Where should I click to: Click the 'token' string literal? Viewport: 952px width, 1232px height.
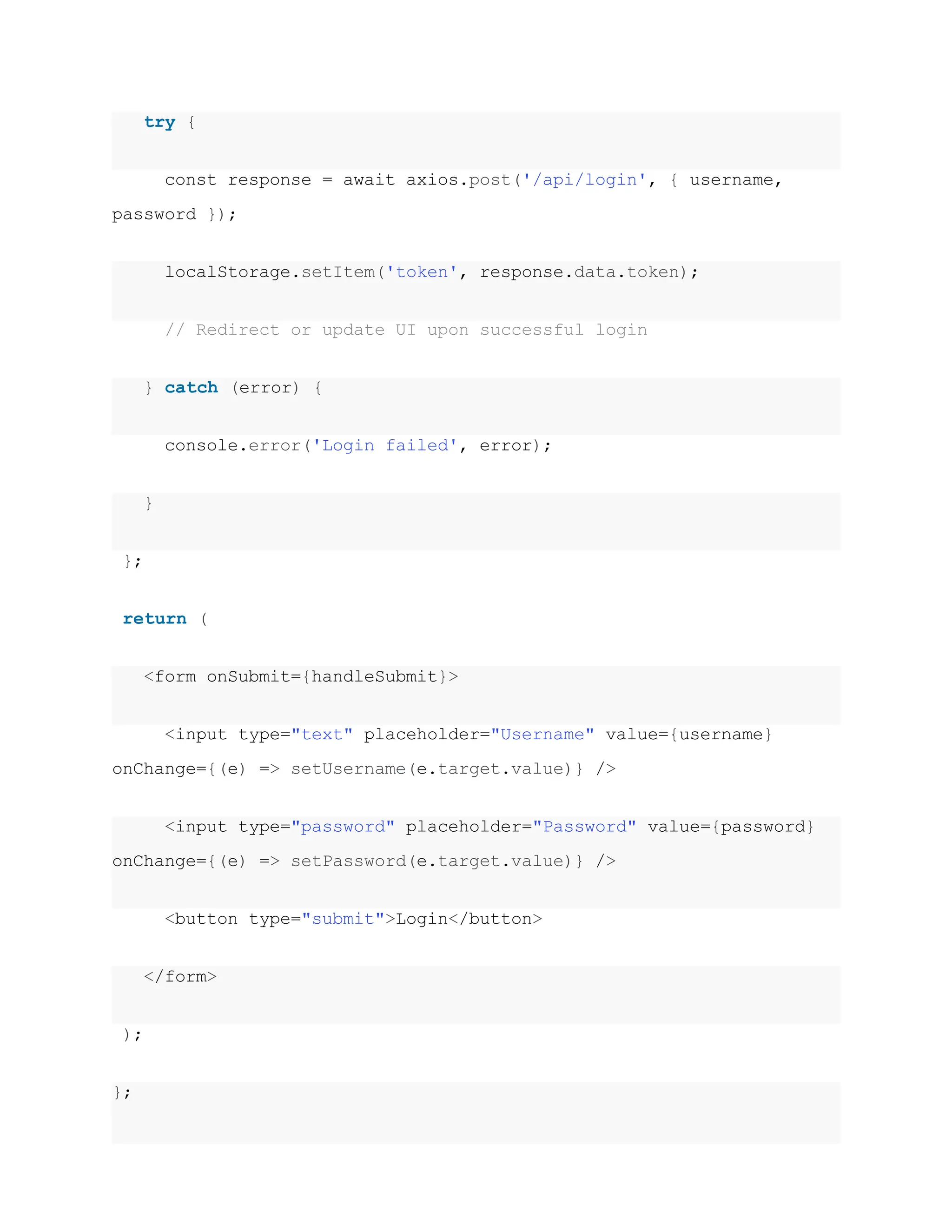click(x=422, y=272)
